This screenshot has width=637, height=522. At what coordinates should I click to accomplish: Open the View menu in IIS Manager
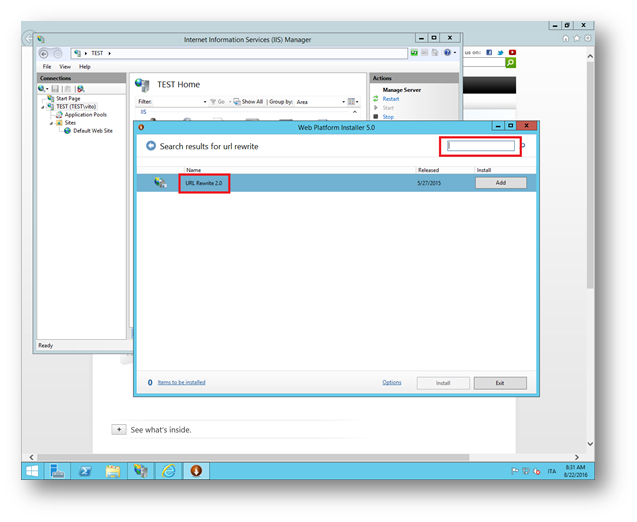tap(65, 67)
